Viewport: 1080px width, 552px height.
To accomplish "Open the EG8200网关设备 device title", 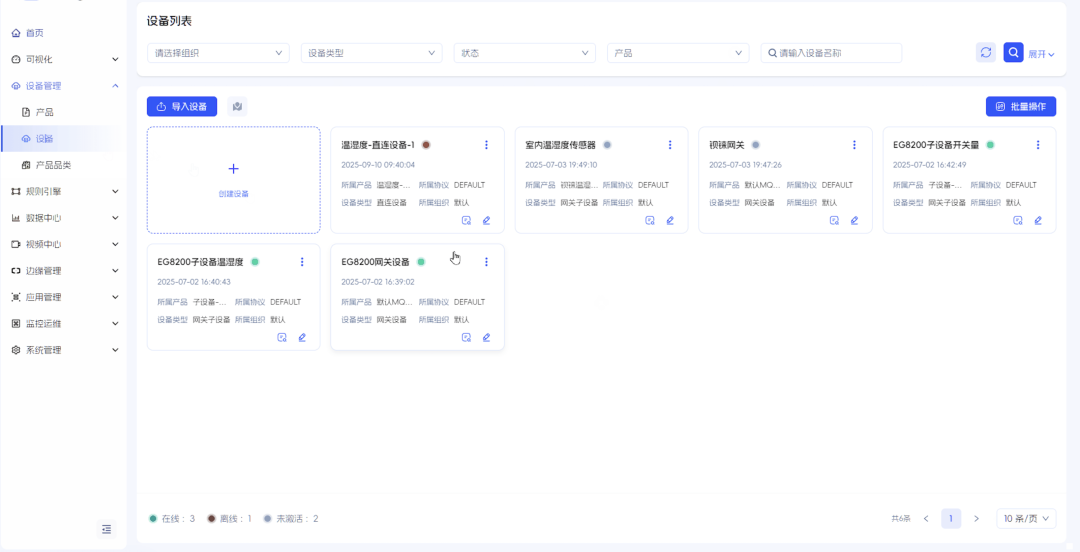I will 375,262.
